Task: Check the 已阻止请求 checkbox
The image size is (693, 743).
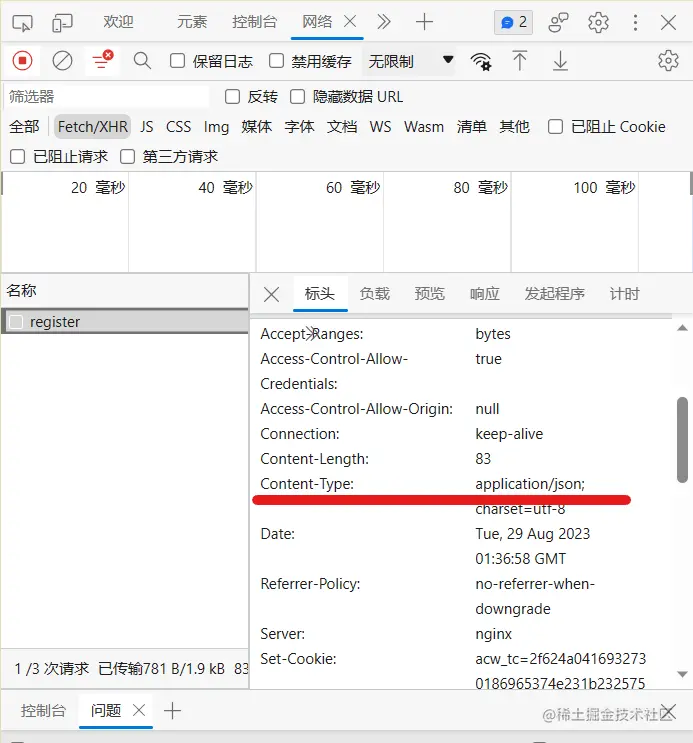Action: point(18,156)
